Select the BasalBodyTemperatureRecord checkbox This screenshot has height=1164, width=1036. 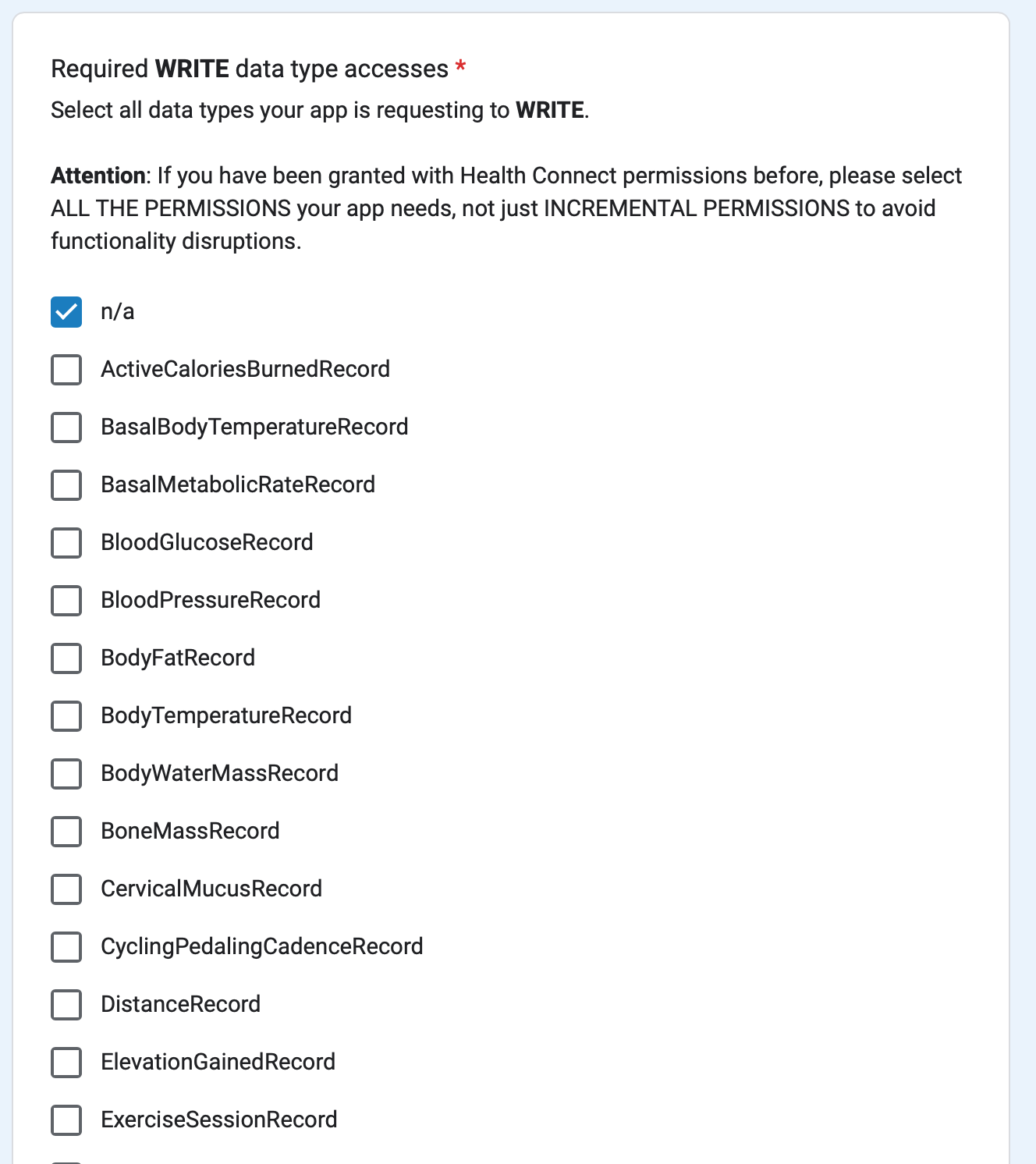(66, 428)
